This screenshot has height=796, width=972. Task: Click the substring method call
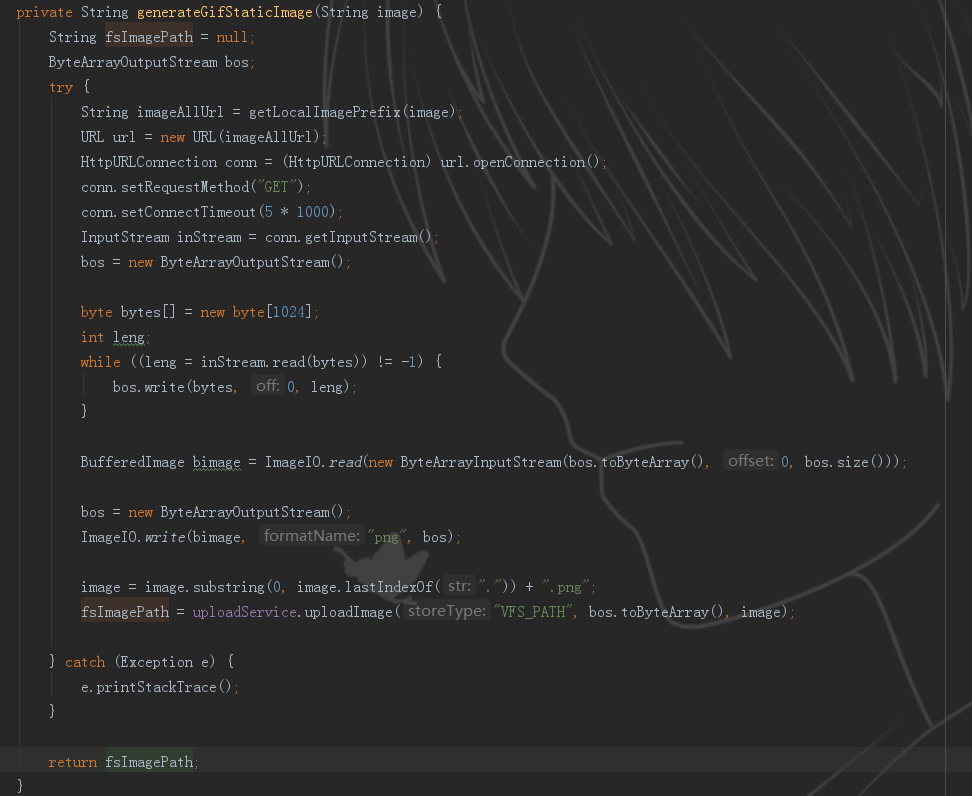click(229, 587)
